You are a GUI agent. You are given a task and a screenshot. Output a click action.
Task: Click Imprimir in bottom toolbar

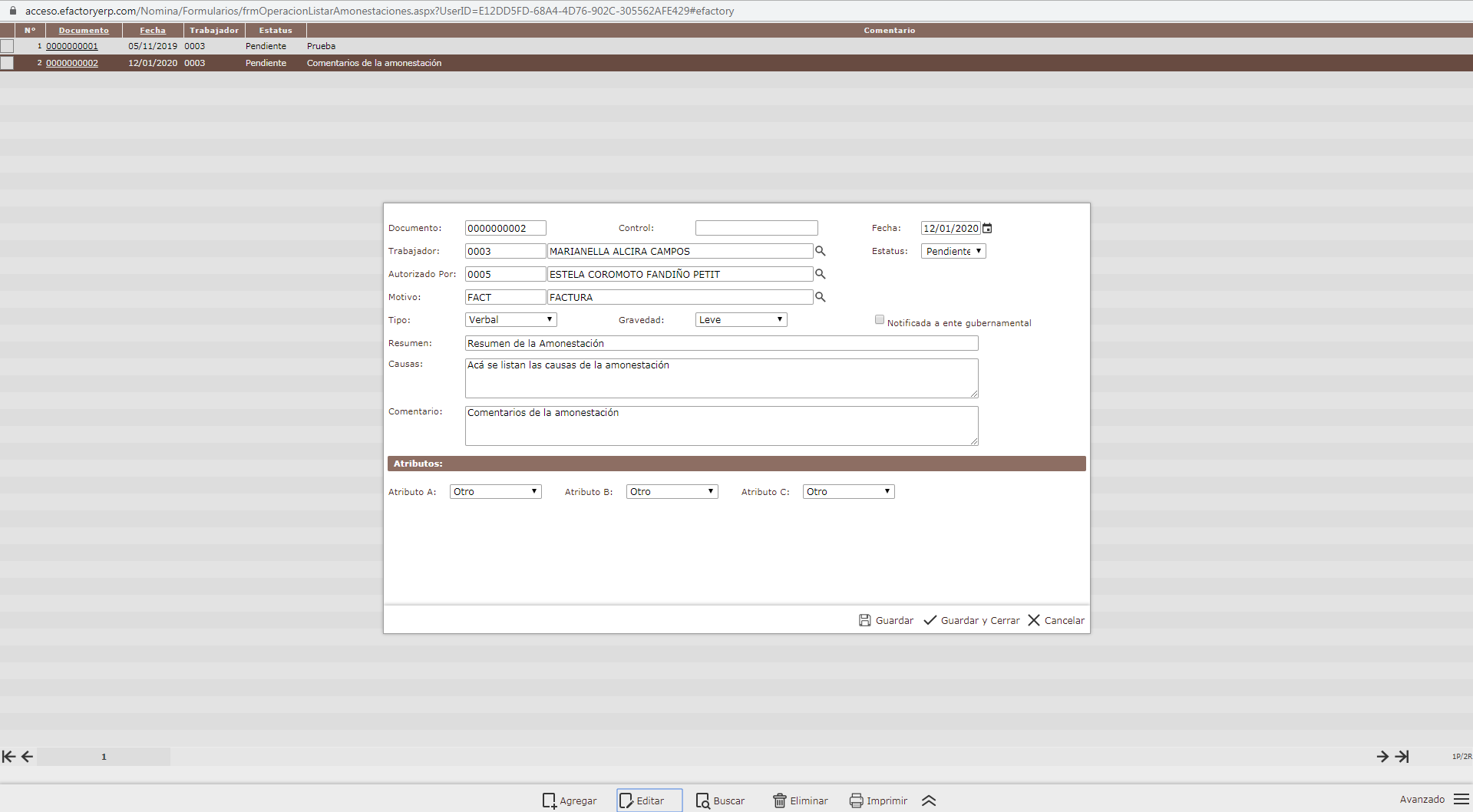click(878, 800)
